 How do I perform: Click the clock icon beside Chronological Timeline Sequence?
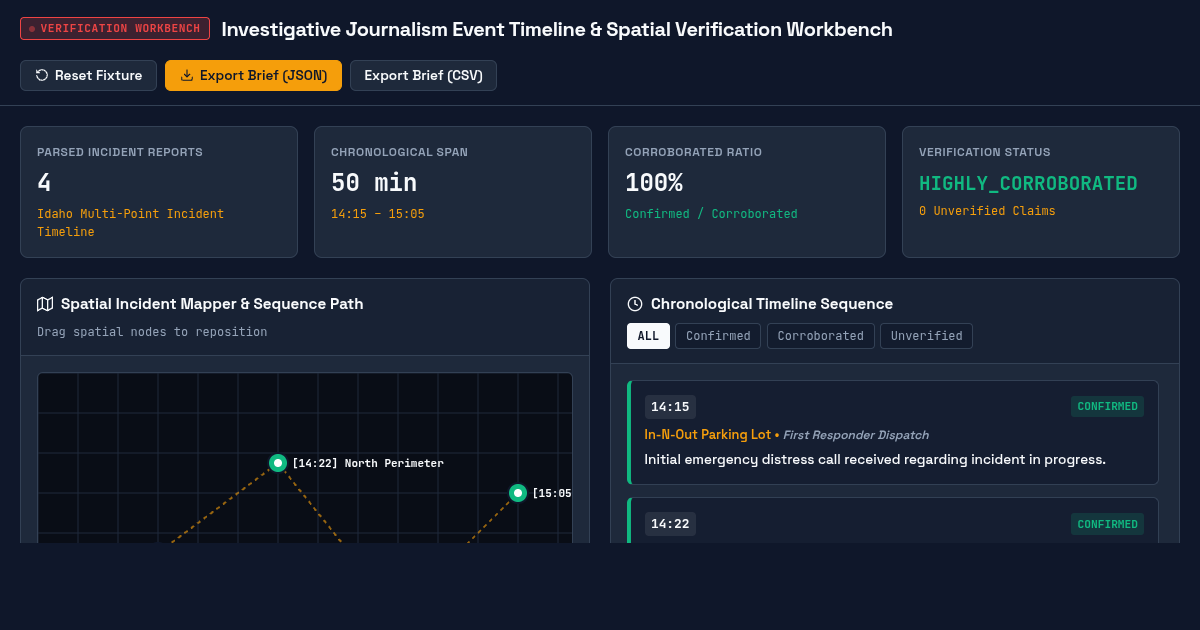point(635,304)
